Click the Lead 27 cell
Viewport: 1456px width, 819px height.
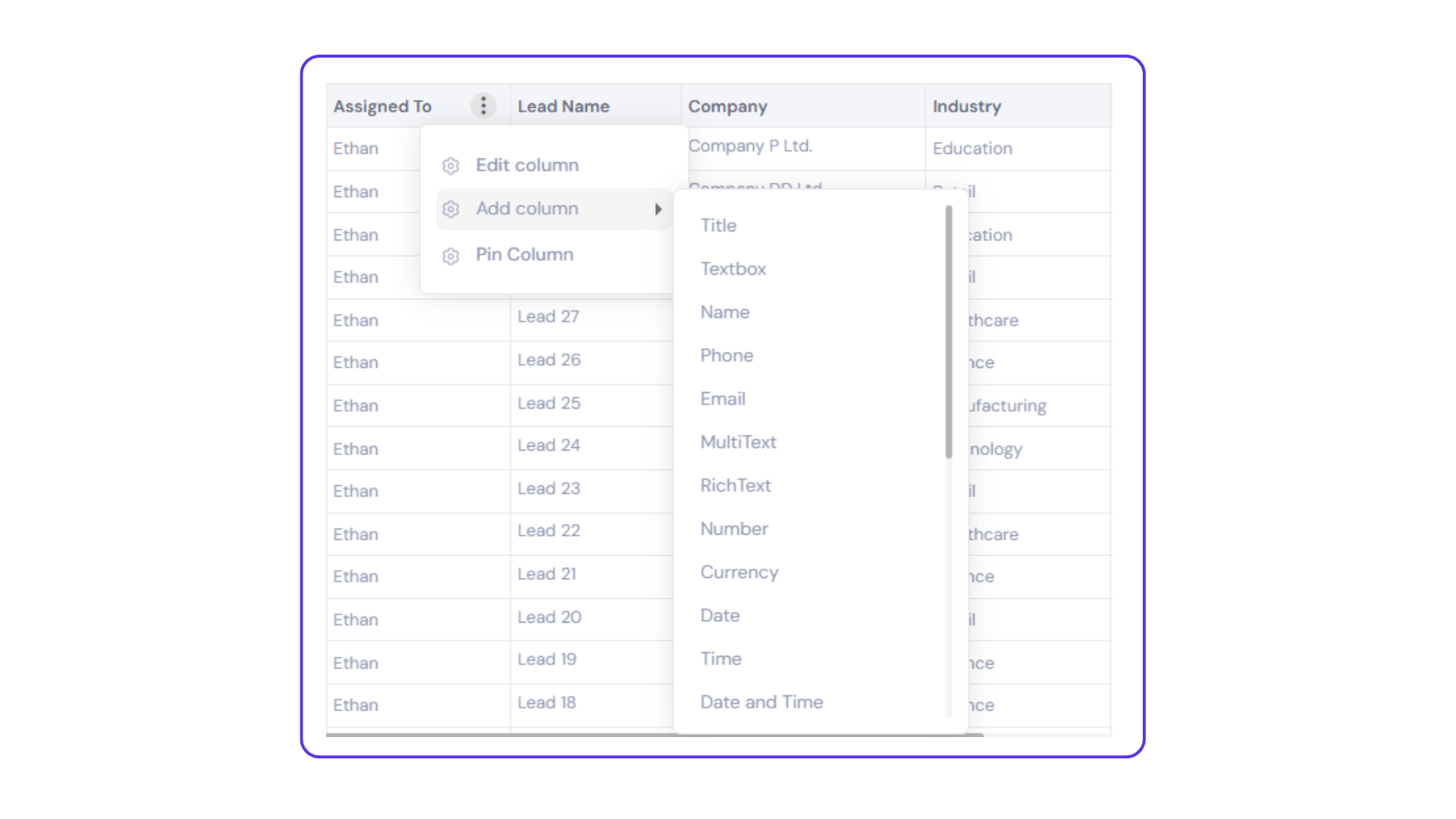548,317
